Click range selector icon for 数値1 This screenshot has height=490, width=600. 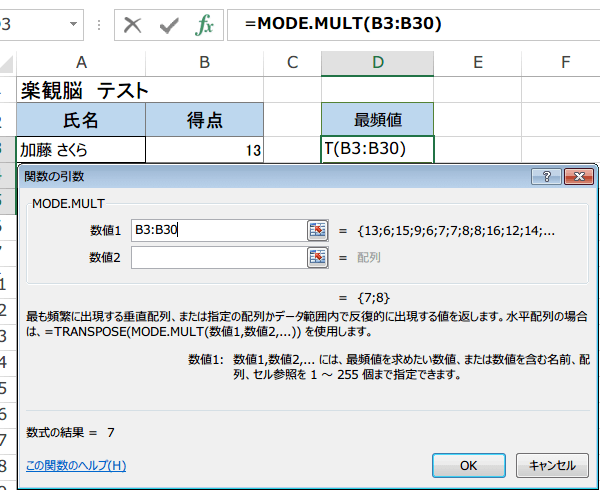coord(318,230)
